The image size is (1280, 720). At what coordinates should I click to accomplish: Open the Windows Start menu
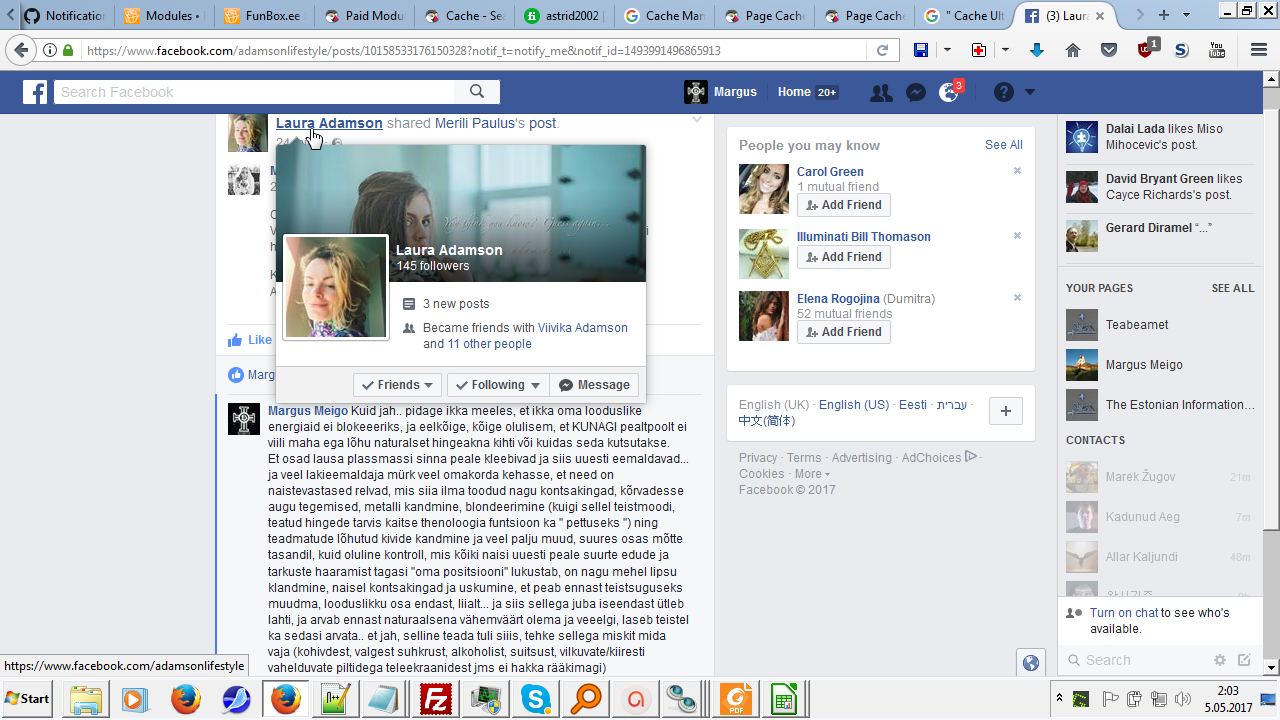point(28,698)
